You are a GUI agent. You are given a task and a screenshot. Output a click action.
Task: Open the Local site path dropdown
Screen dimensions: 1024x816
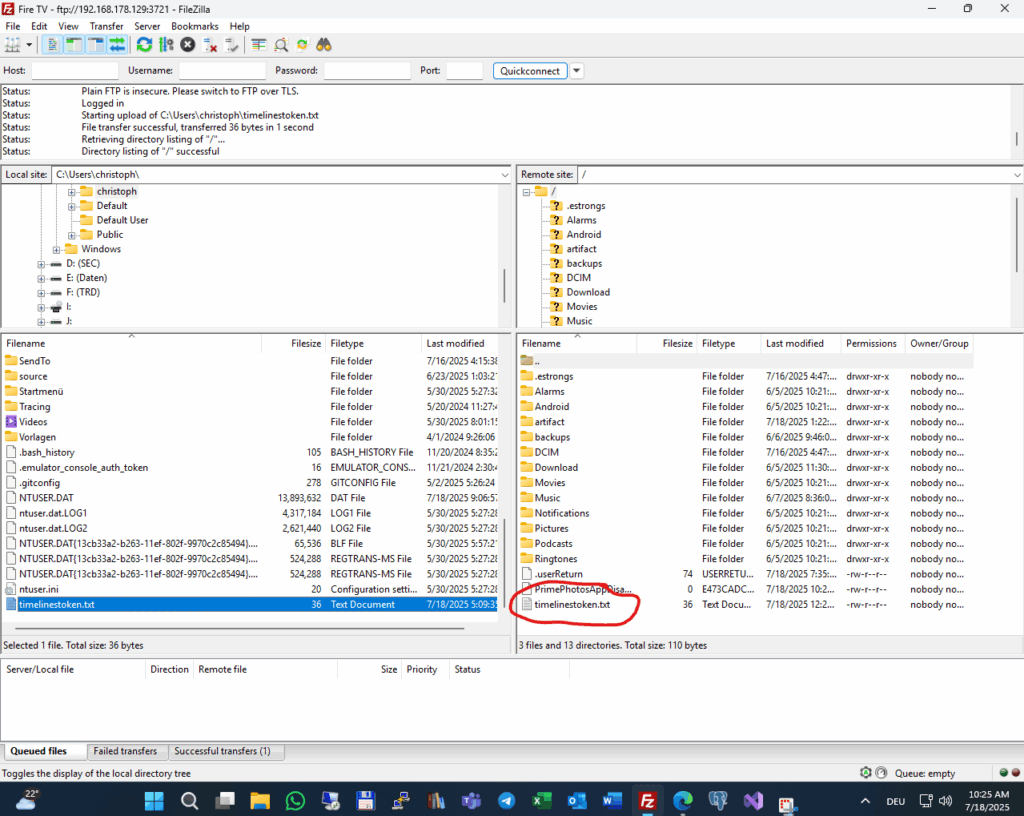coord(505,175)
